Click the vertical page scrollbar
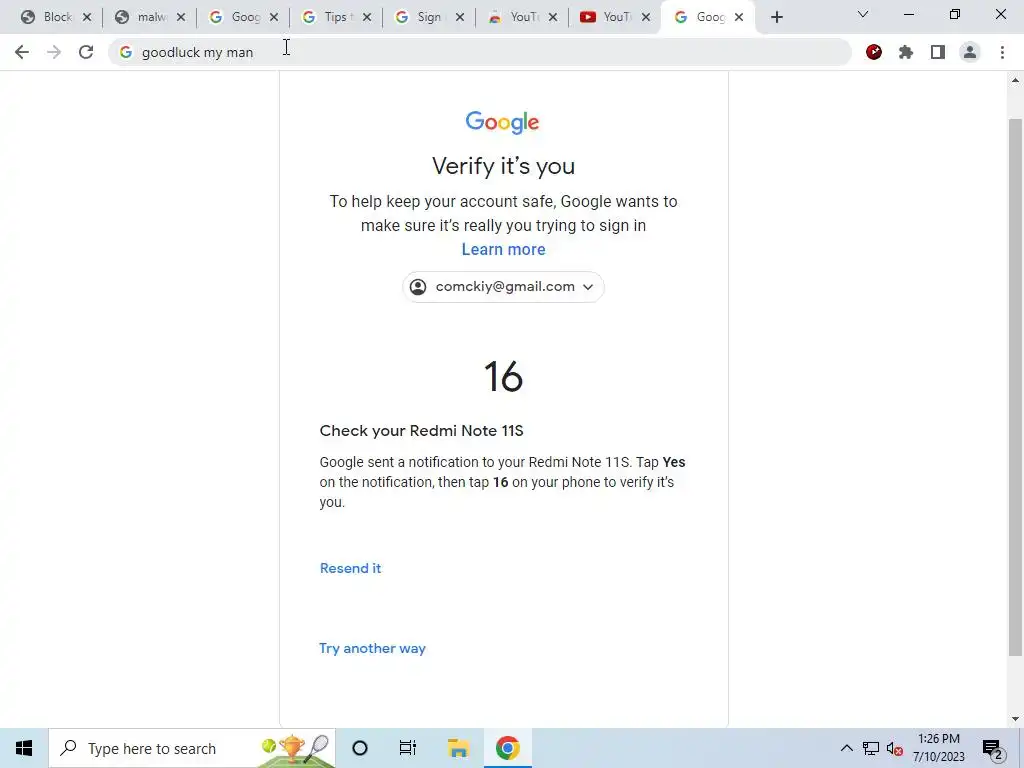The image size is (1024, 768). coord(1015,387)
